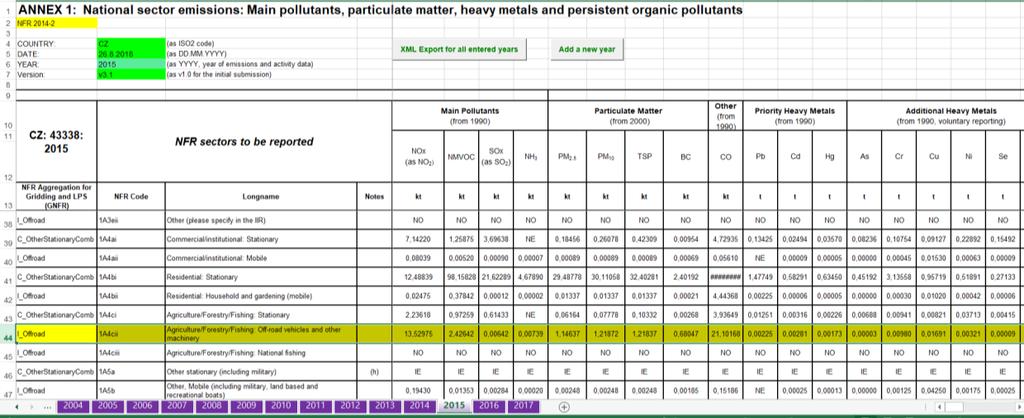Screen dimensions: 1024x418
Task: Click the horizontal scrollbar thumb
Action: 953,407
